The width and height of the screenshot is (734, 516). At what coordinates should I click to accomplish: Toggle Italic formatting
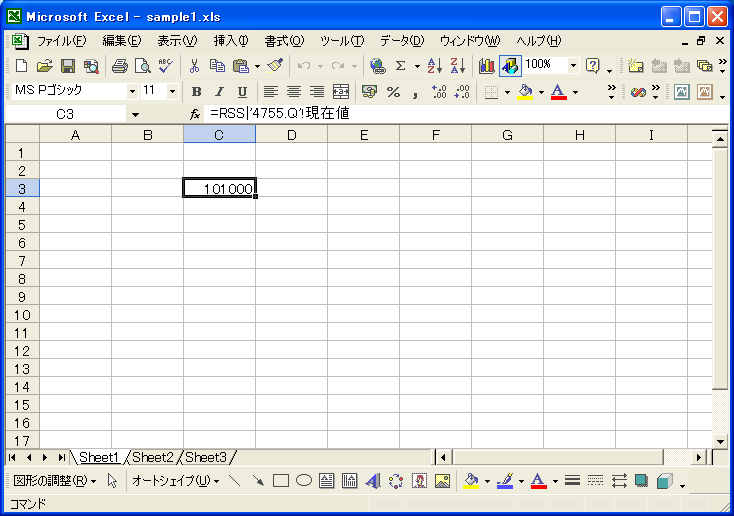(x=219, y=92)
